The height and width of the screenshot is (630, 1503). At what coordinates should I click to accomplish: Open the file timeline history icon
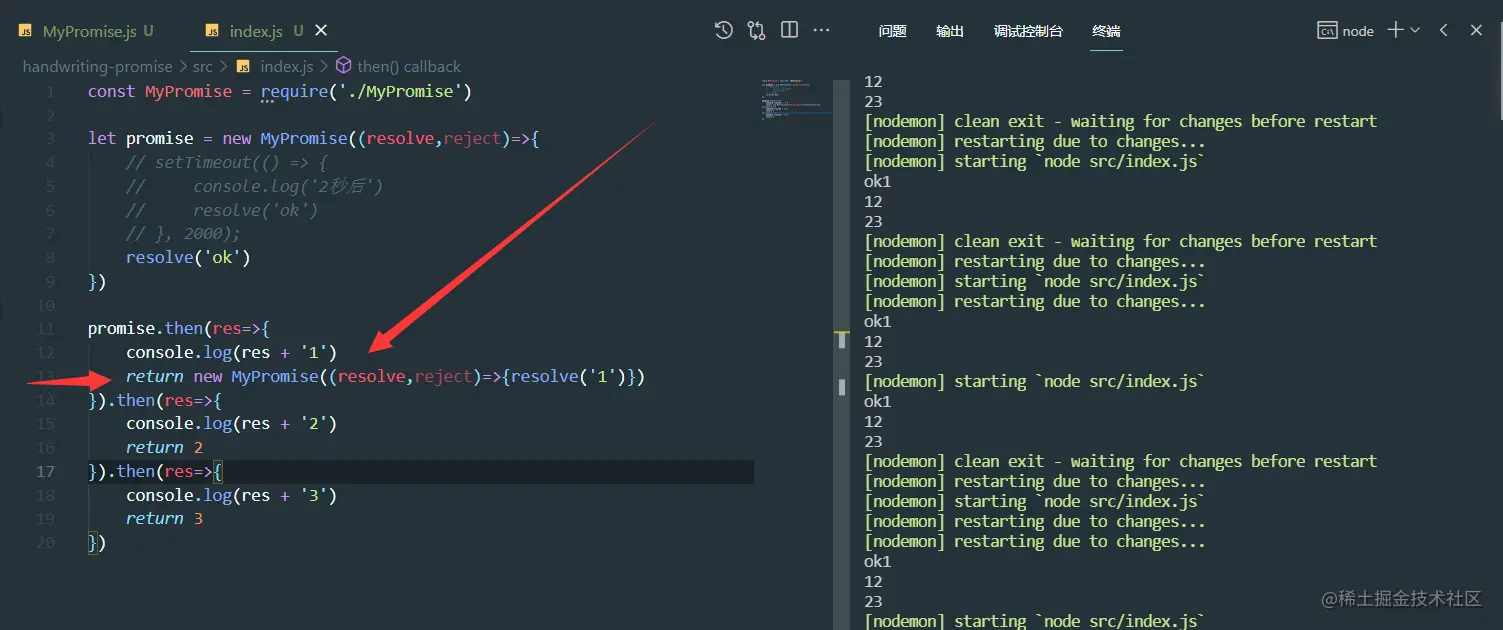tap(724, 30)
